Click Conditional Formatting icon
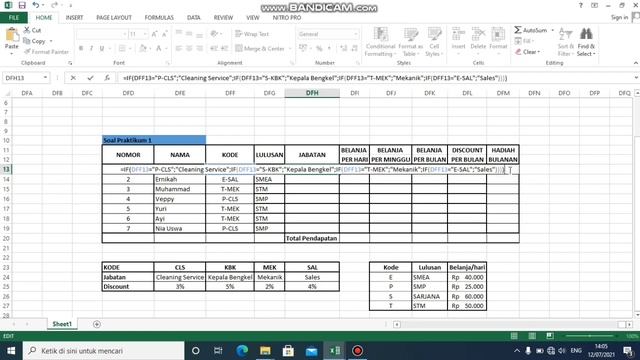 [380, 35]
